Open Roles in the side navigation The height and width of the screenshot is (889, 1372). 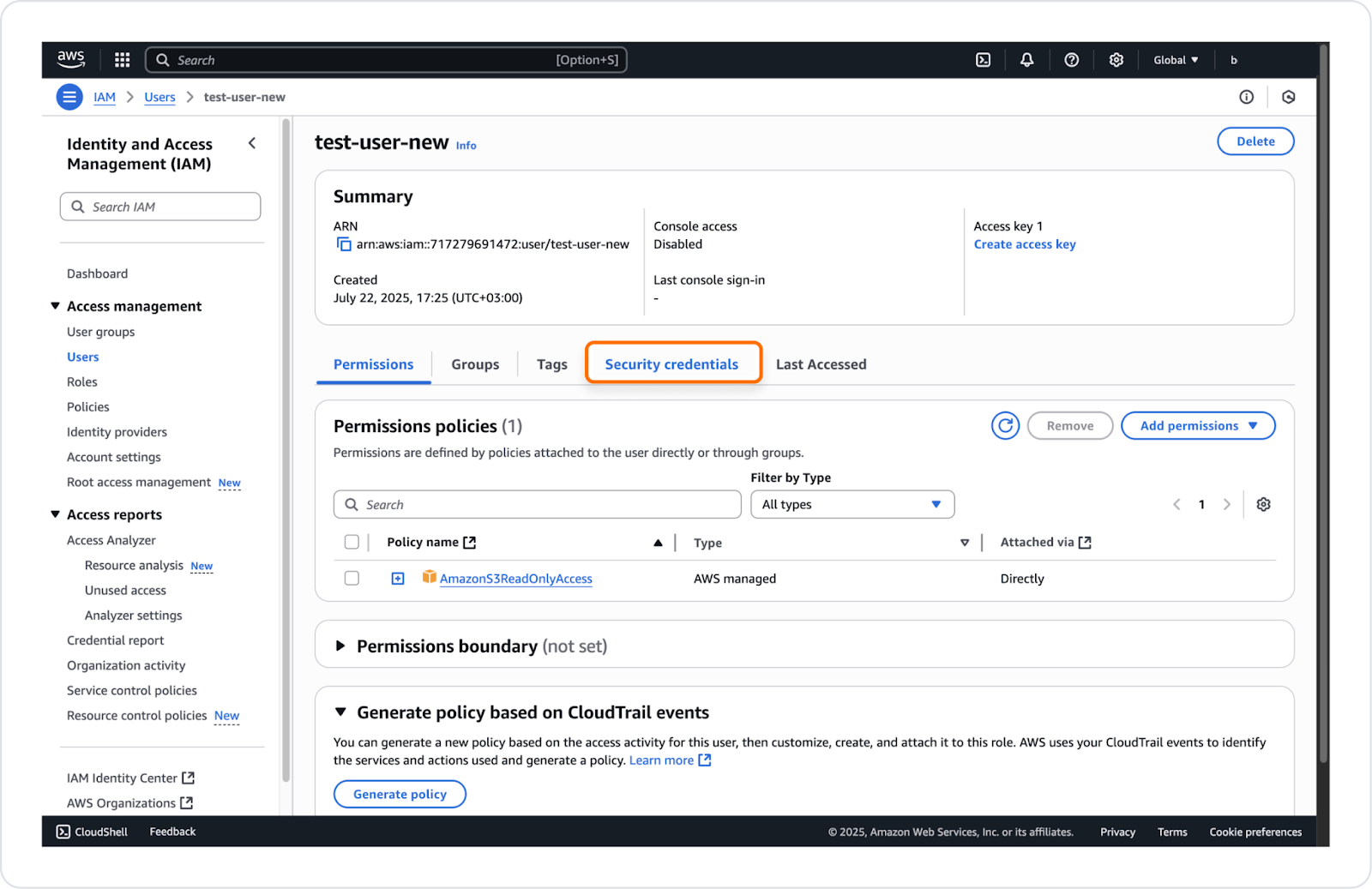pos(82,381)
